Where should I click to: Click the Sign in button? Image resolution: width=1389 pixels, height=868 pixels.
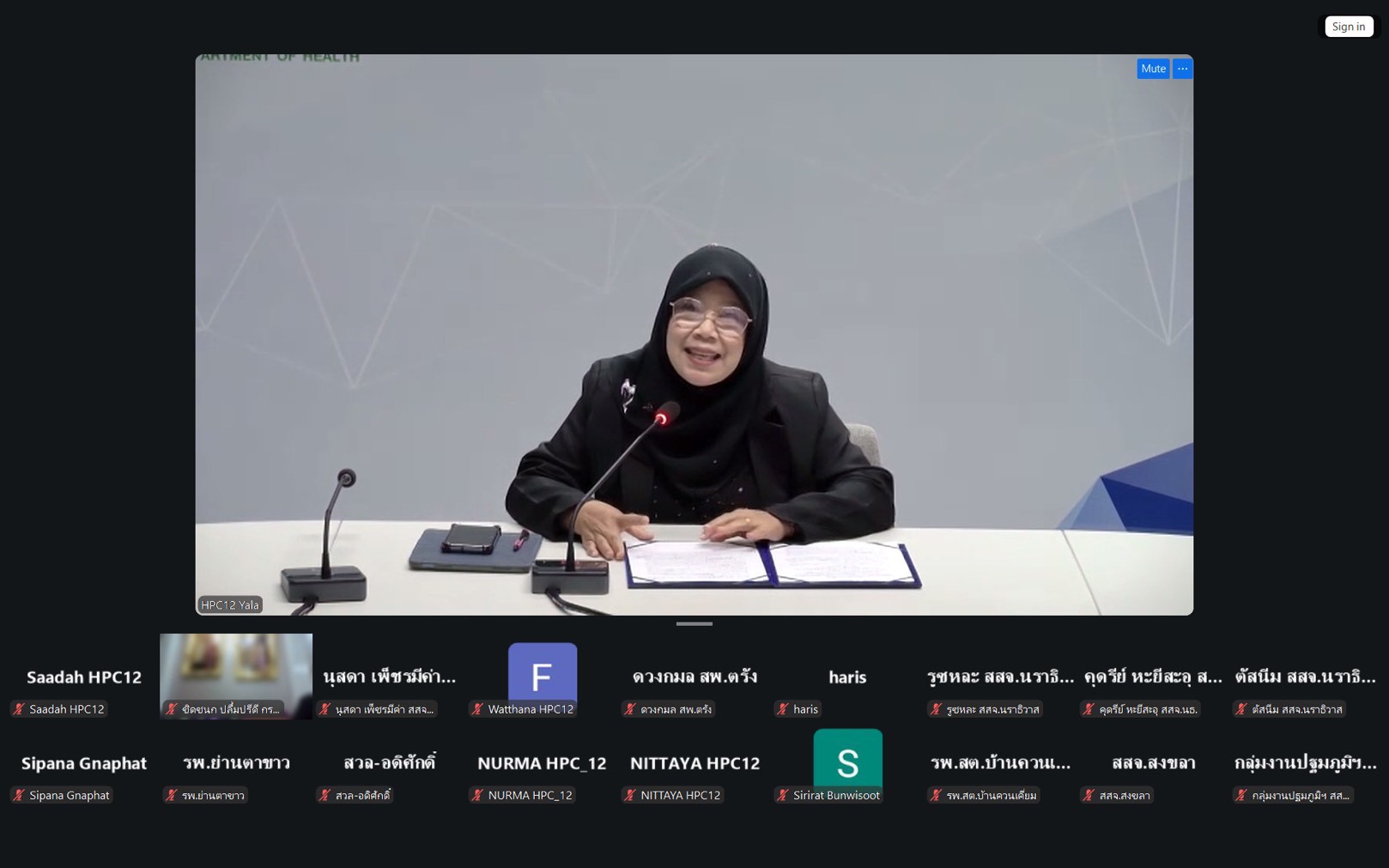(1348, 27)
